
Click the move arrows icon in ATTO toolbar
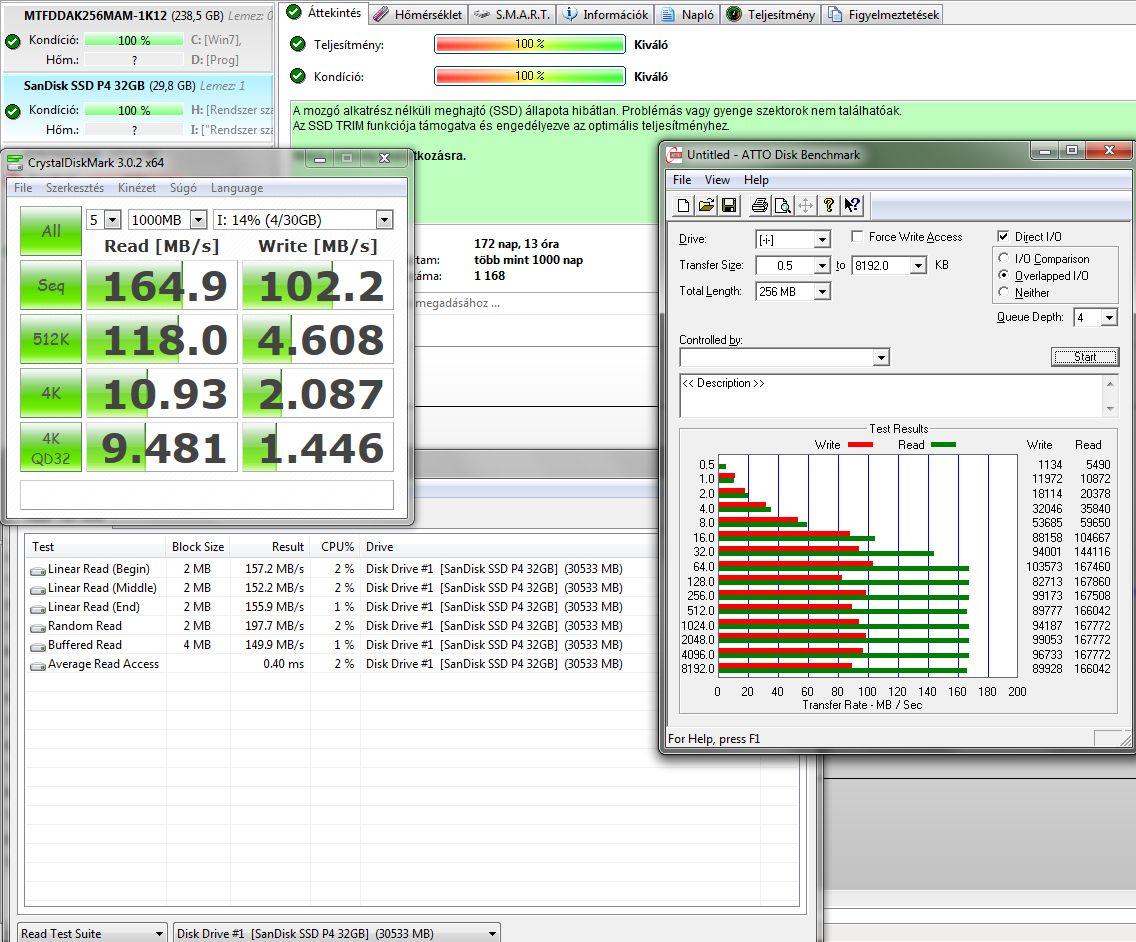[x=806, y=206]
